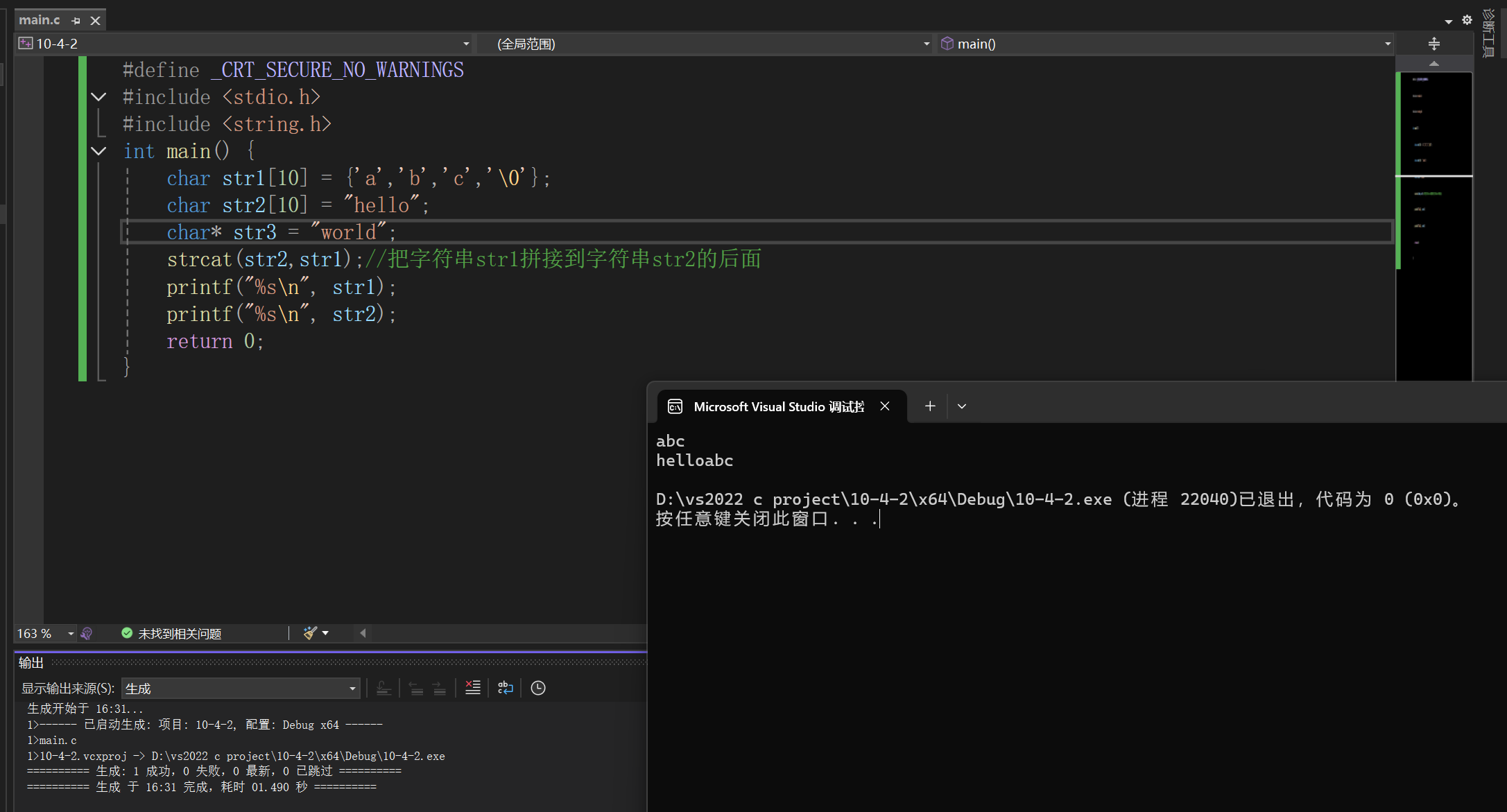Click the split editor window icon

[1433, 44]
